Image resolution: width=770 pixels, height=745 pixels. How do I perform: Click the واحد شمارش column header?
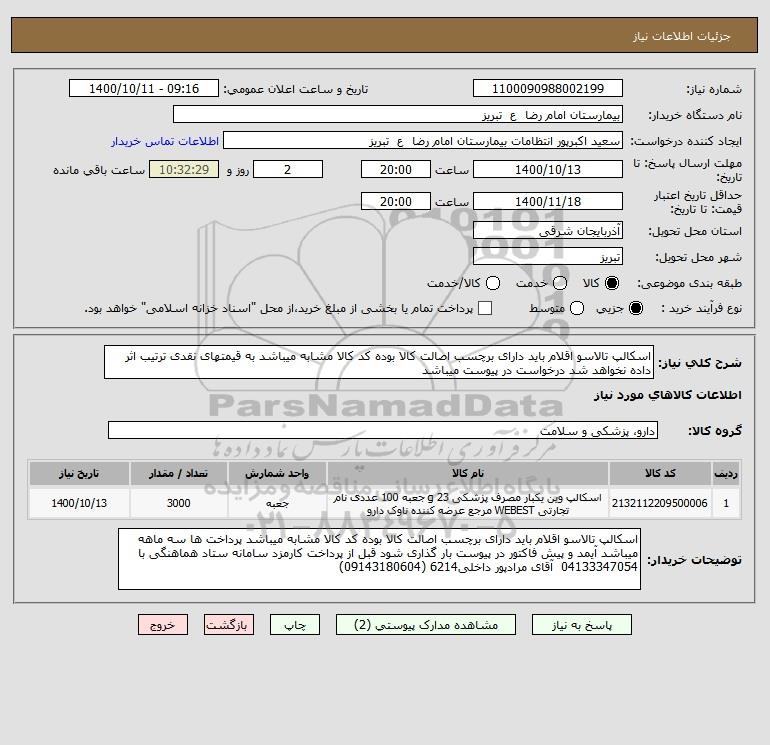coord(277,473)
